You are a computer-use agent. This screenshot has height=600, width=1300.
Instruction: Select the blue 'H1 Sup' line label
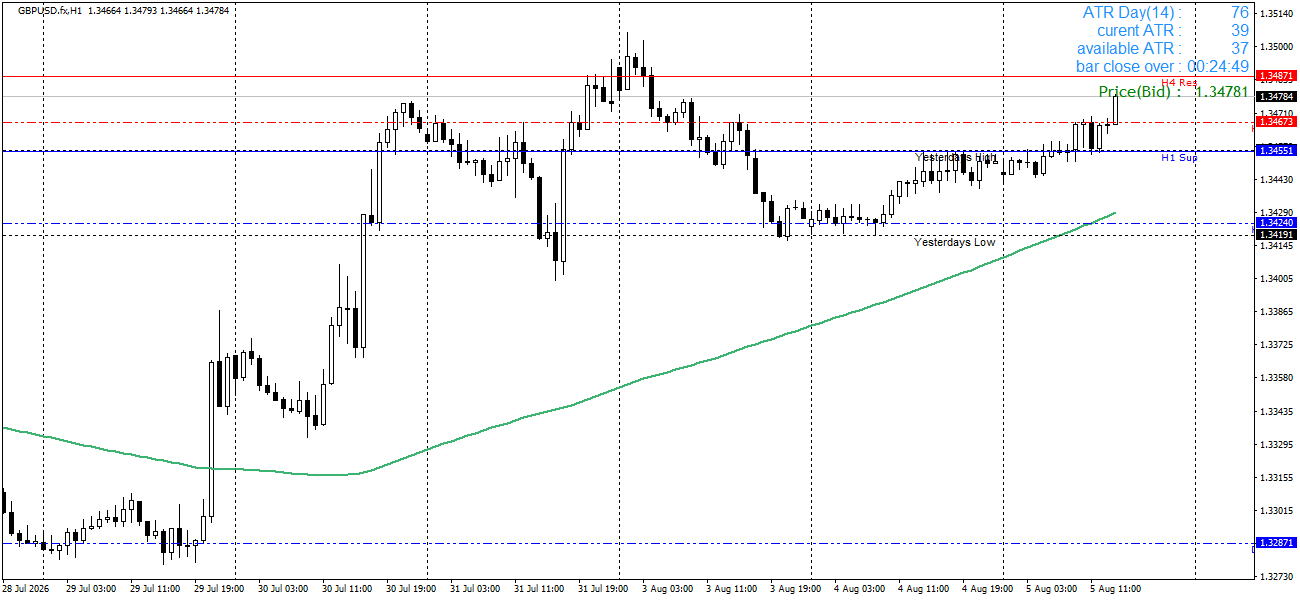coord(1179,158)
